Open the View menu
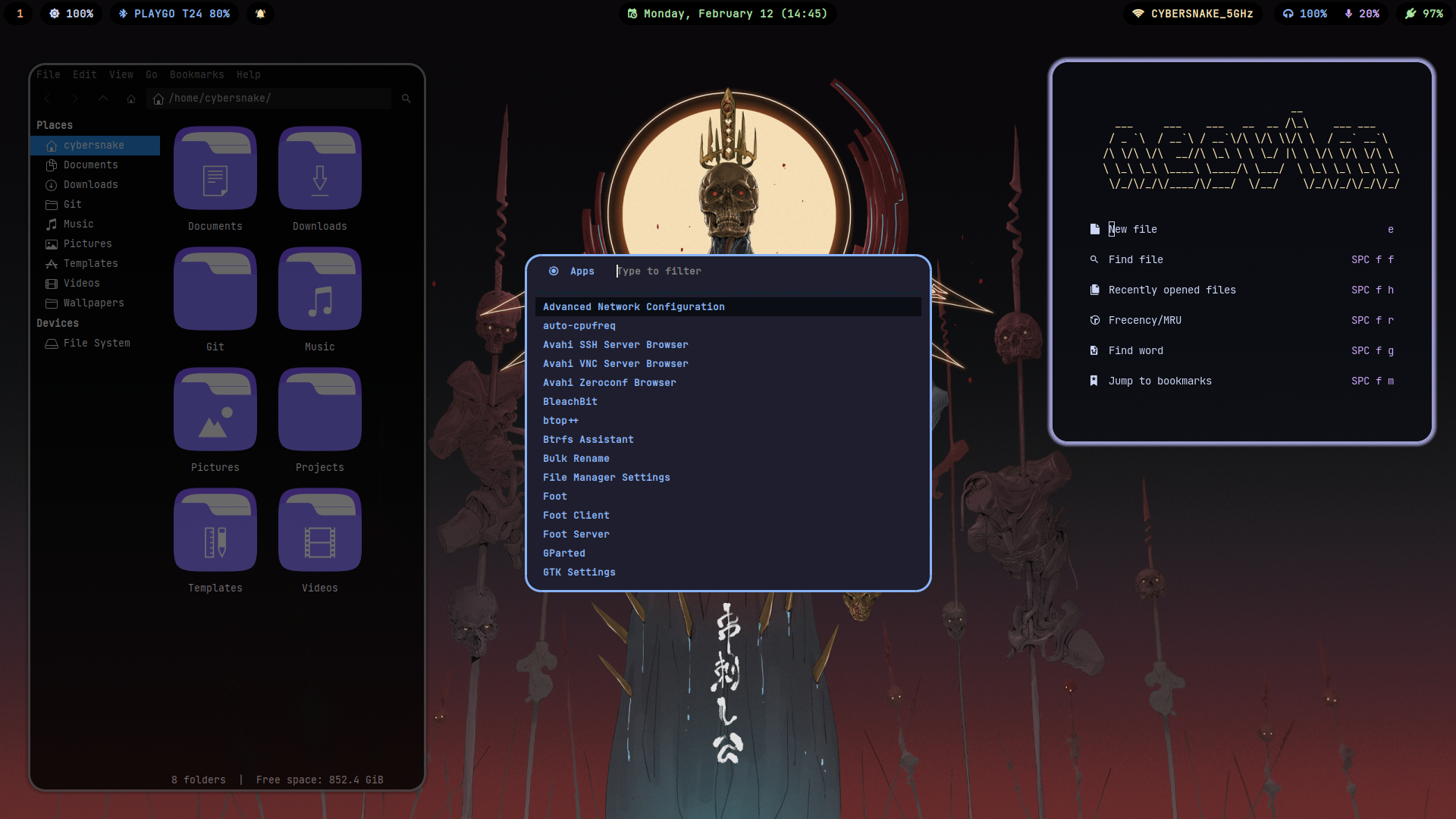 point(121,74)
